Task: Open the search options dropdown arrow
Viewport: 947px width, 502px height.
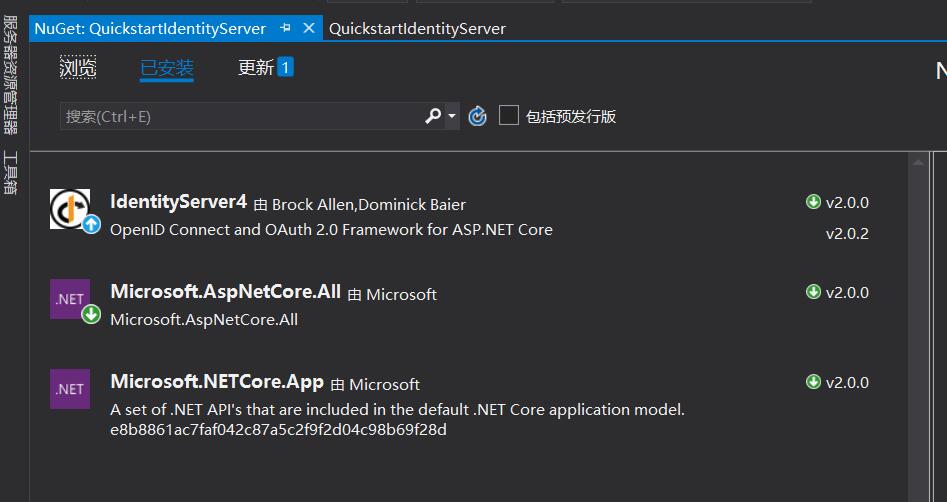Action: point(452,116)
